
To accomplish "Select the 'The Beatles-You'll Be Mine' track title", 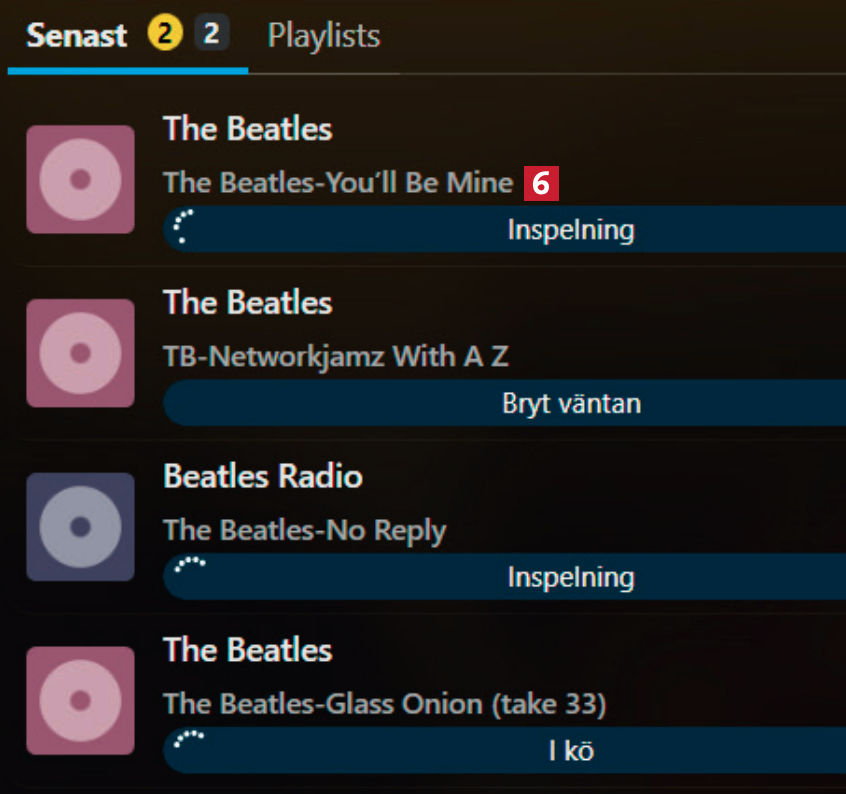I will pos(338,183).
